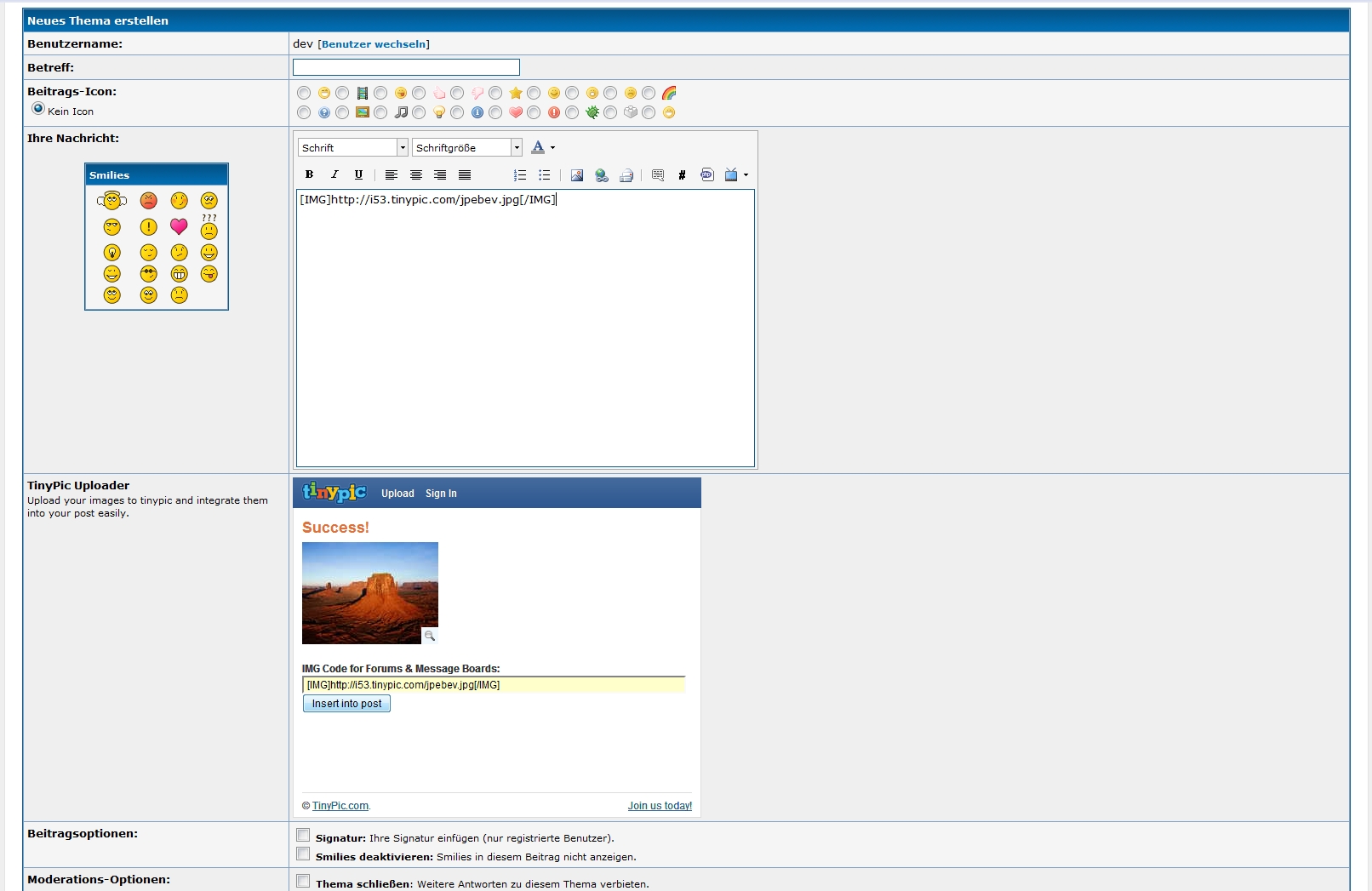Open the Upload tab in TinyPic

397,494
